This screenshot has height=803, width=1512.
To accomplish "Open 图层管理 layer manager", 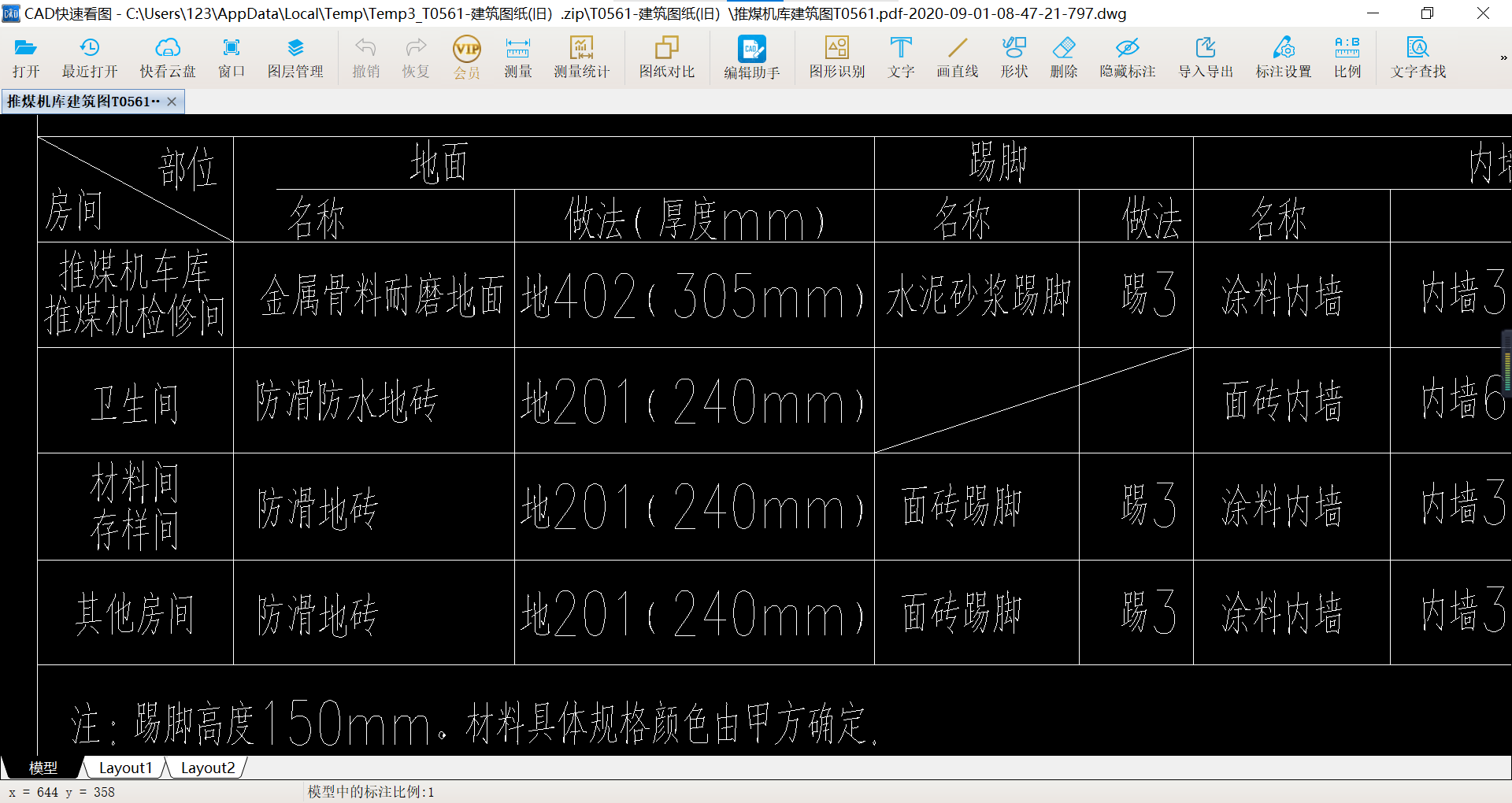I will coord(295,58).
